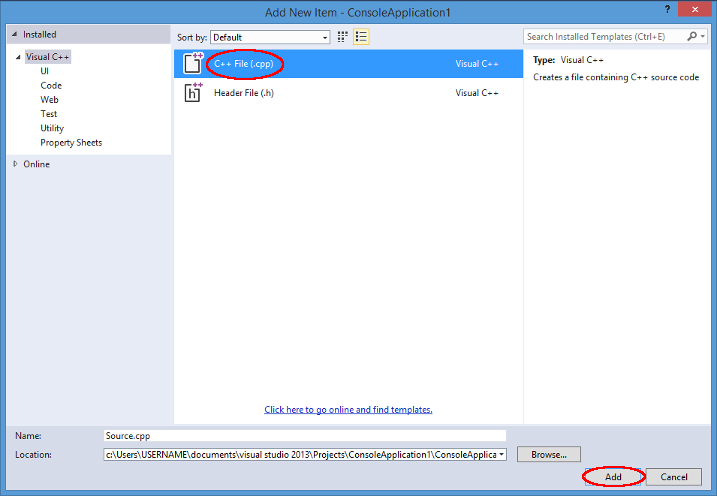Click the Header File template icon
This screenshot has height=496, width=717.
[x=193, y=93]
